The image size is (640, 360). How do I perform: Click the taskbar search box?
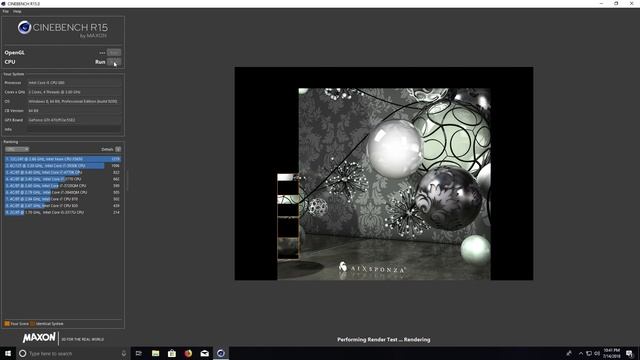point(73,353)
